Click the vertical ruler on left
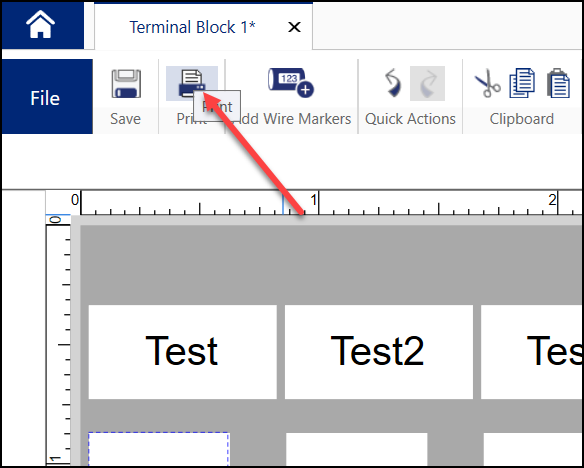The height and width of the screenshot is (468, 584). pyautogui.click(x=58, y=341)
